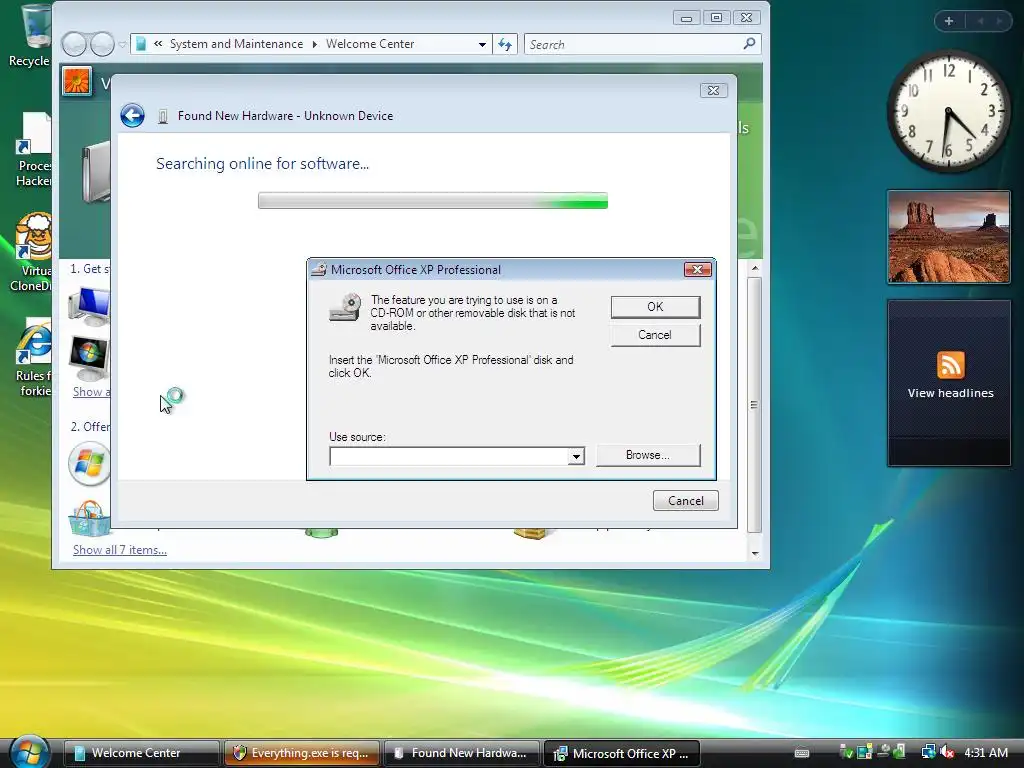Open the Windows Start orb

click(29, 752)
